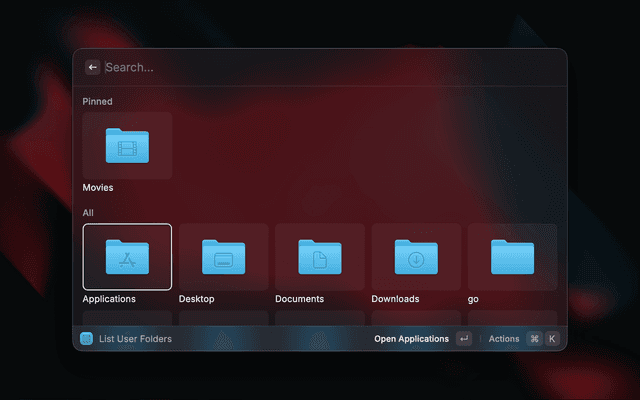Click the List User Folders title text

click(135, 339)
